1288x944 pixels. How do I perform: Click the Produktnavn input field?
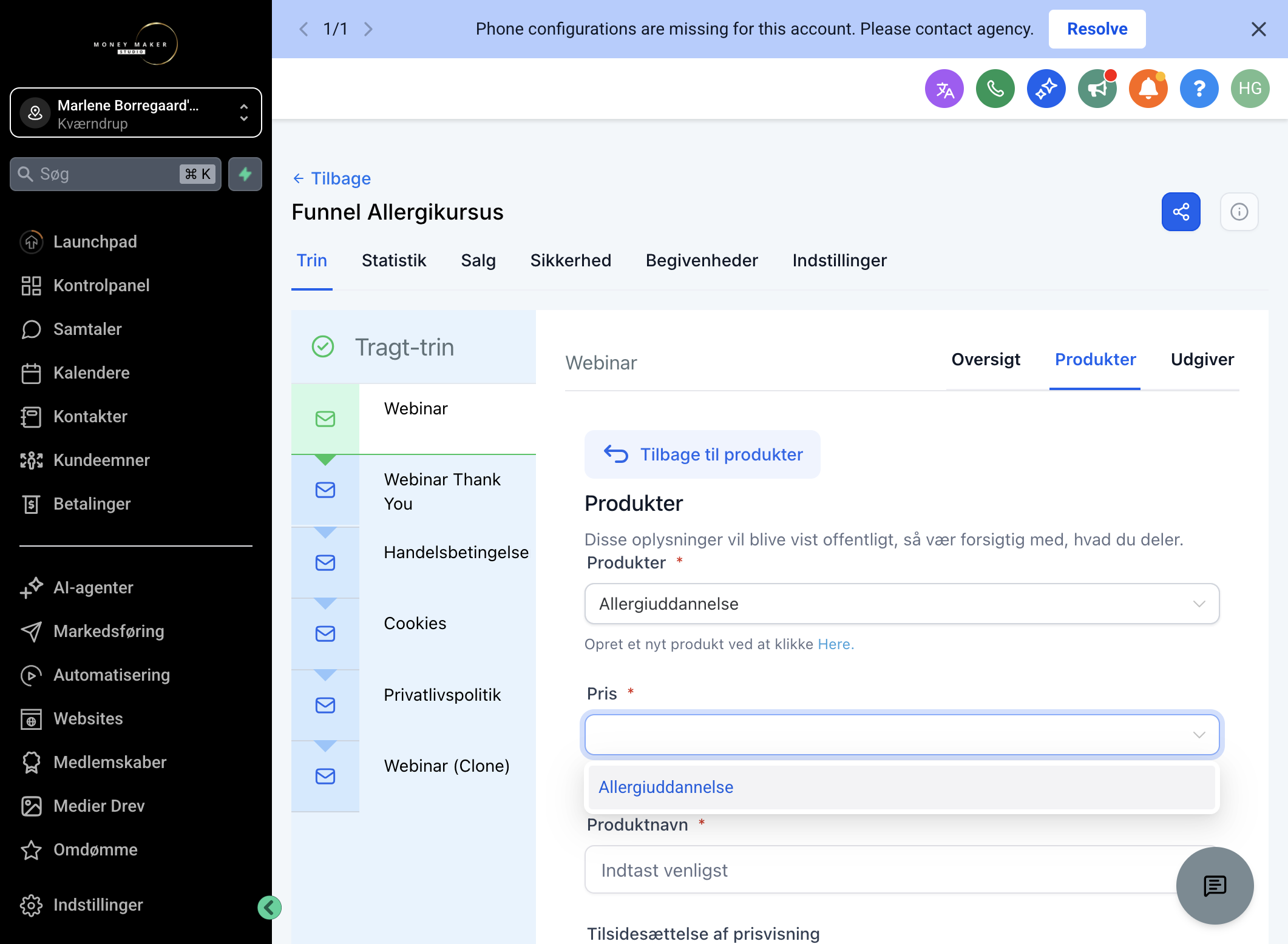(901, 870)
